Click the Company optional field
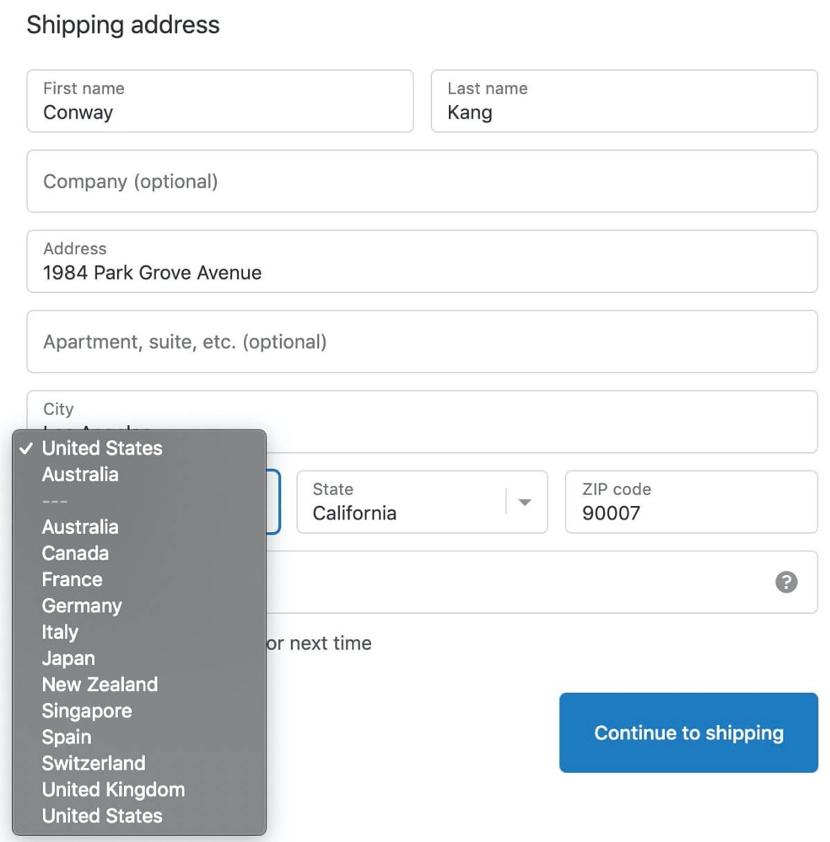Image resolution: width=830 pixels, height=842 pixels. (x=421, y=180)
